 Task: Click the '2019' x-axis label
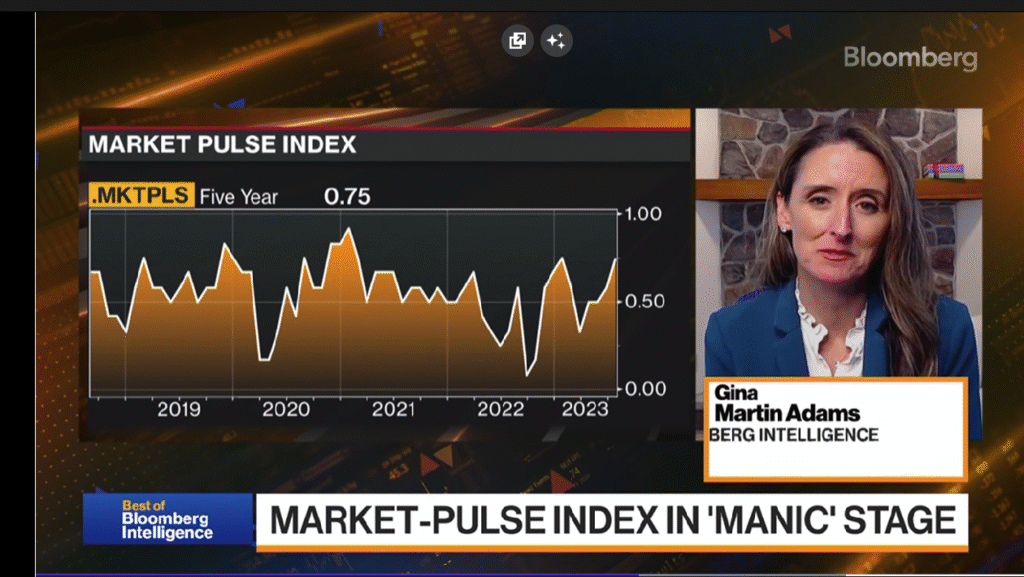tap(179, 409)
